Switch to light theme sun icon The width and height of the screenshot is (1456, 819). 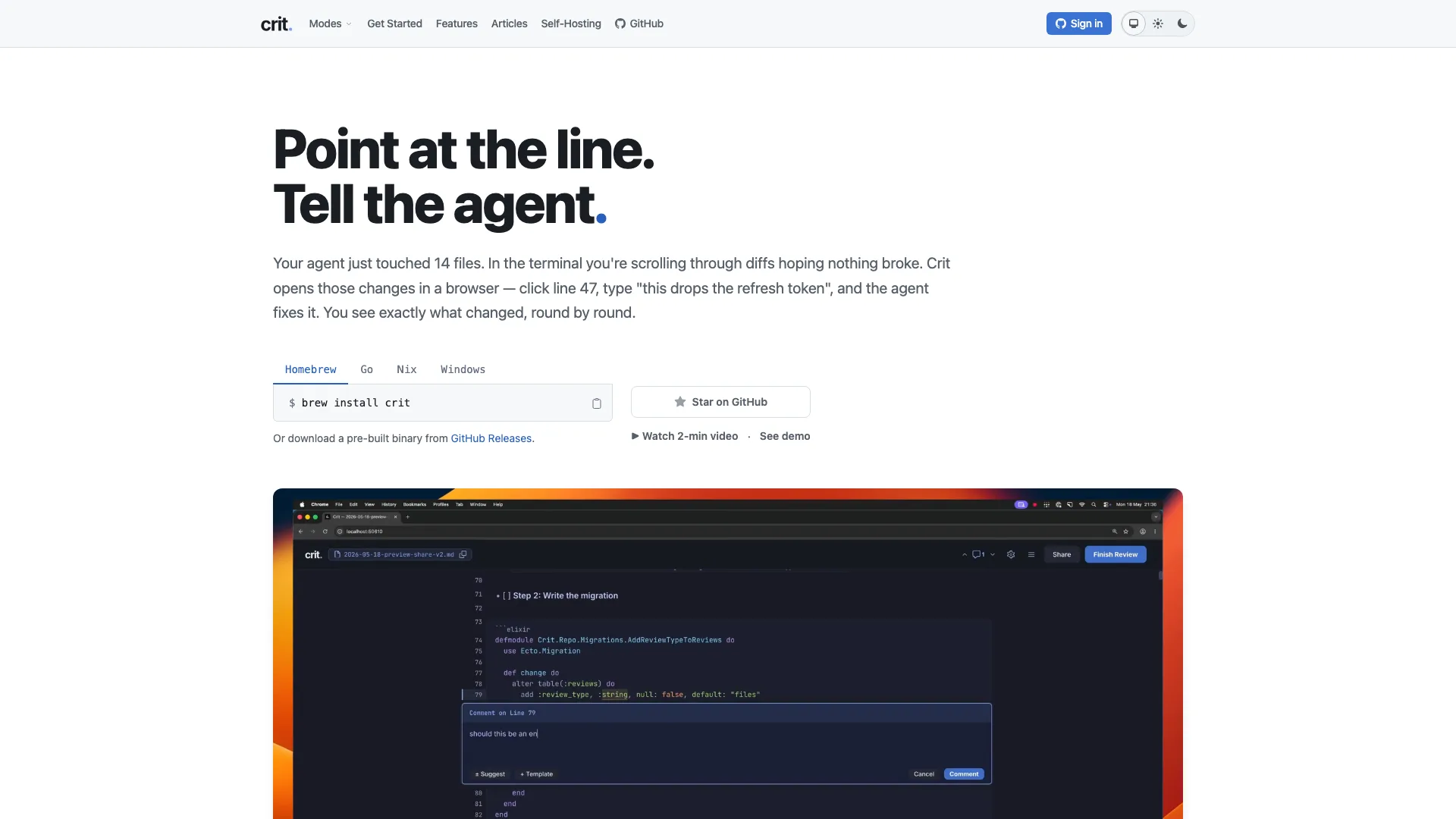[1158, 24]
